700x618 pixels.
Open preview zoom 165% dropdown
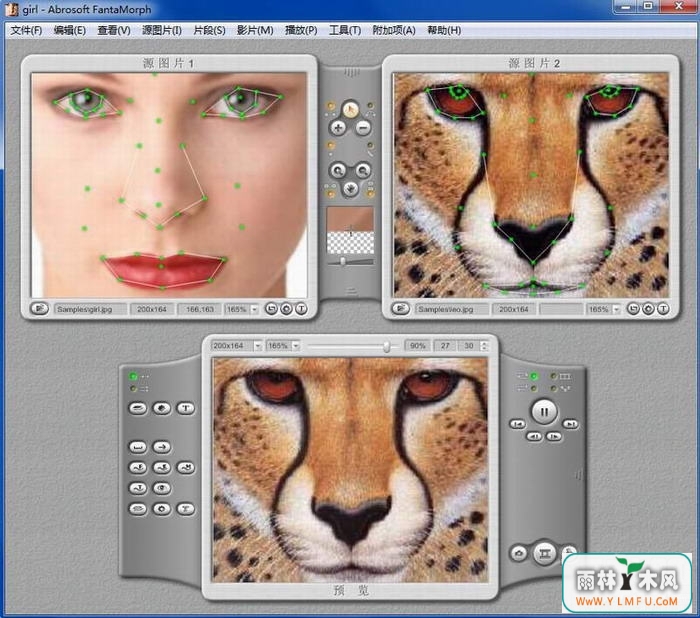tap(296, 346)
